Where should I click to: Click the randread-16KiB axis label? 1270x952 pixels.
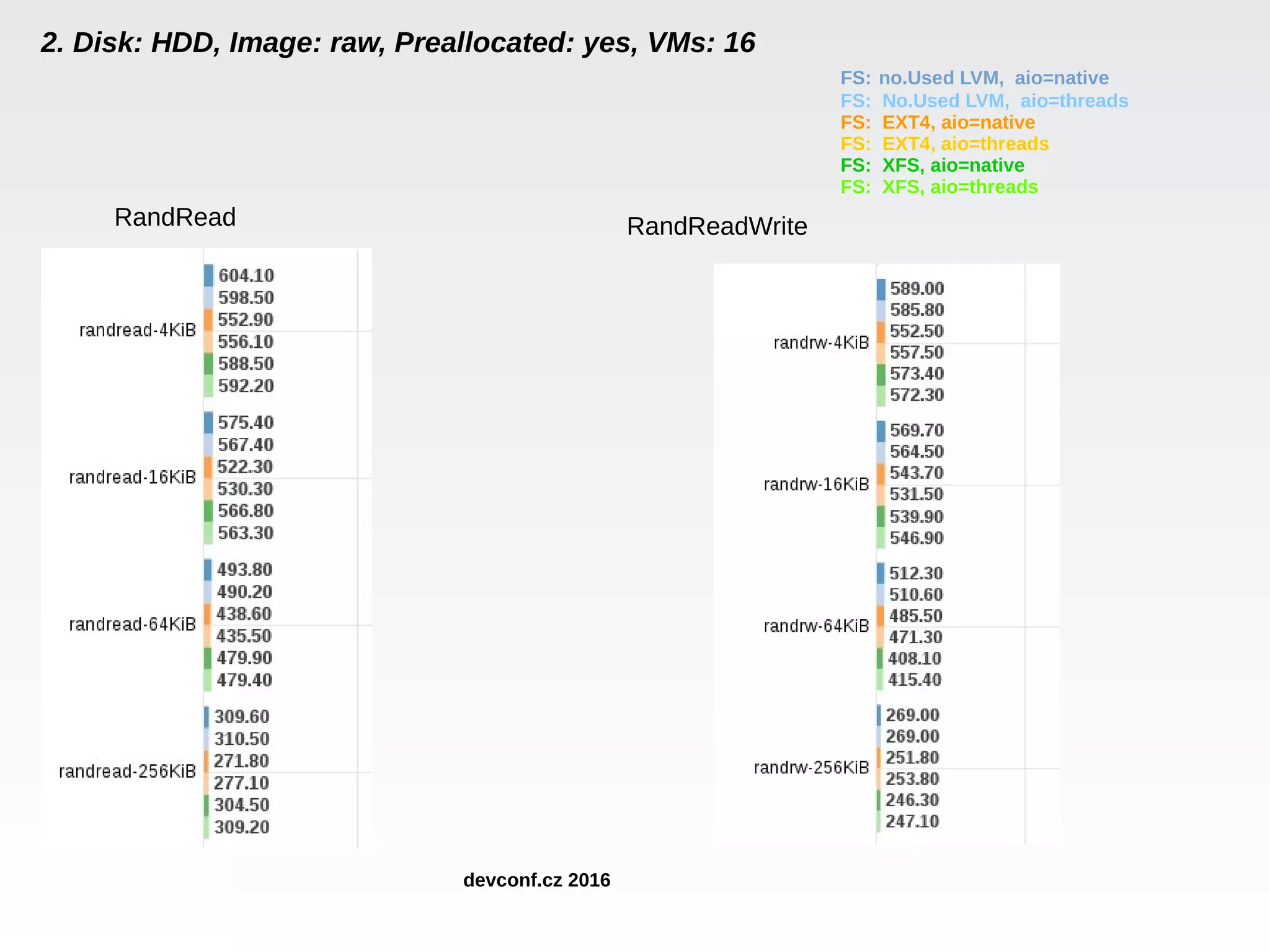pyautogui.click(x=133, y=477)
